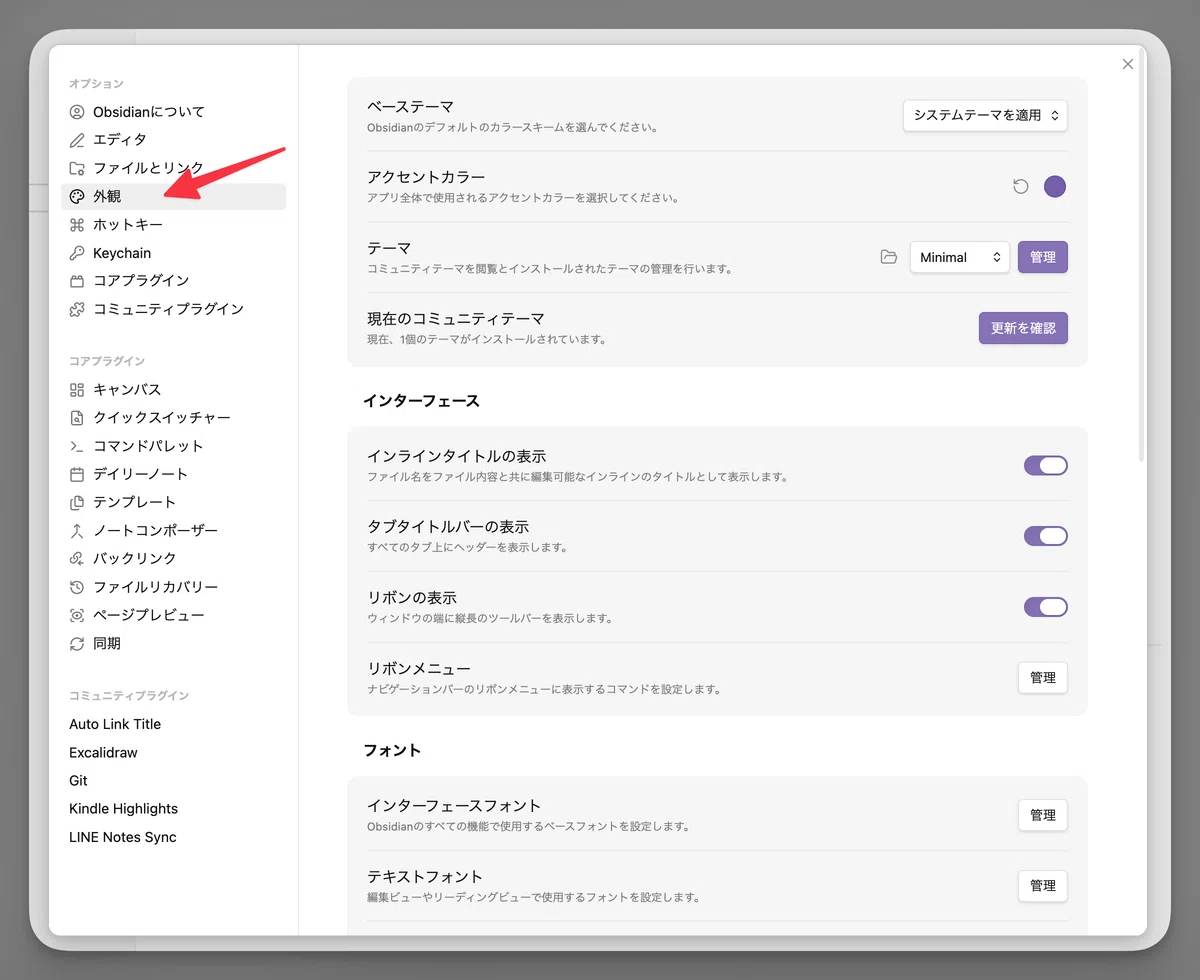Click the クイックスイッチャー file search icon

(x=77, y=418)
